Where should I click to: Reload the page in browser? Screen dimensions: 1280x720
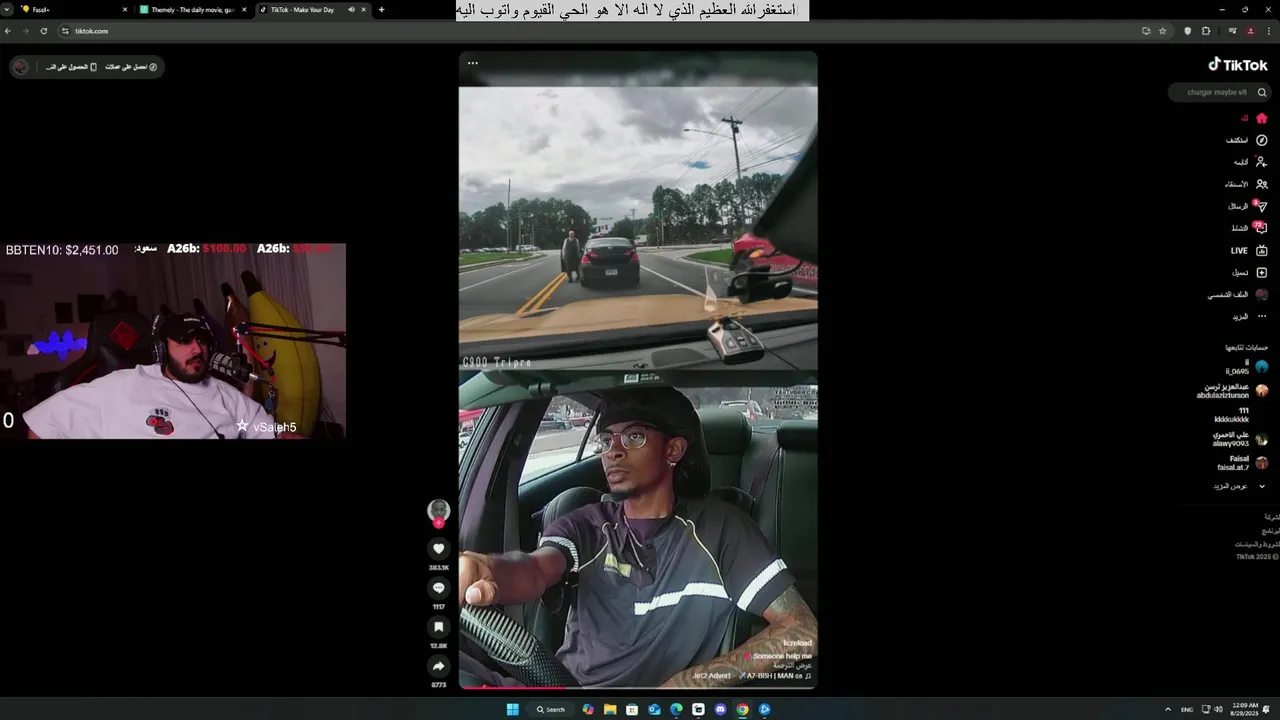coord(43,31)
